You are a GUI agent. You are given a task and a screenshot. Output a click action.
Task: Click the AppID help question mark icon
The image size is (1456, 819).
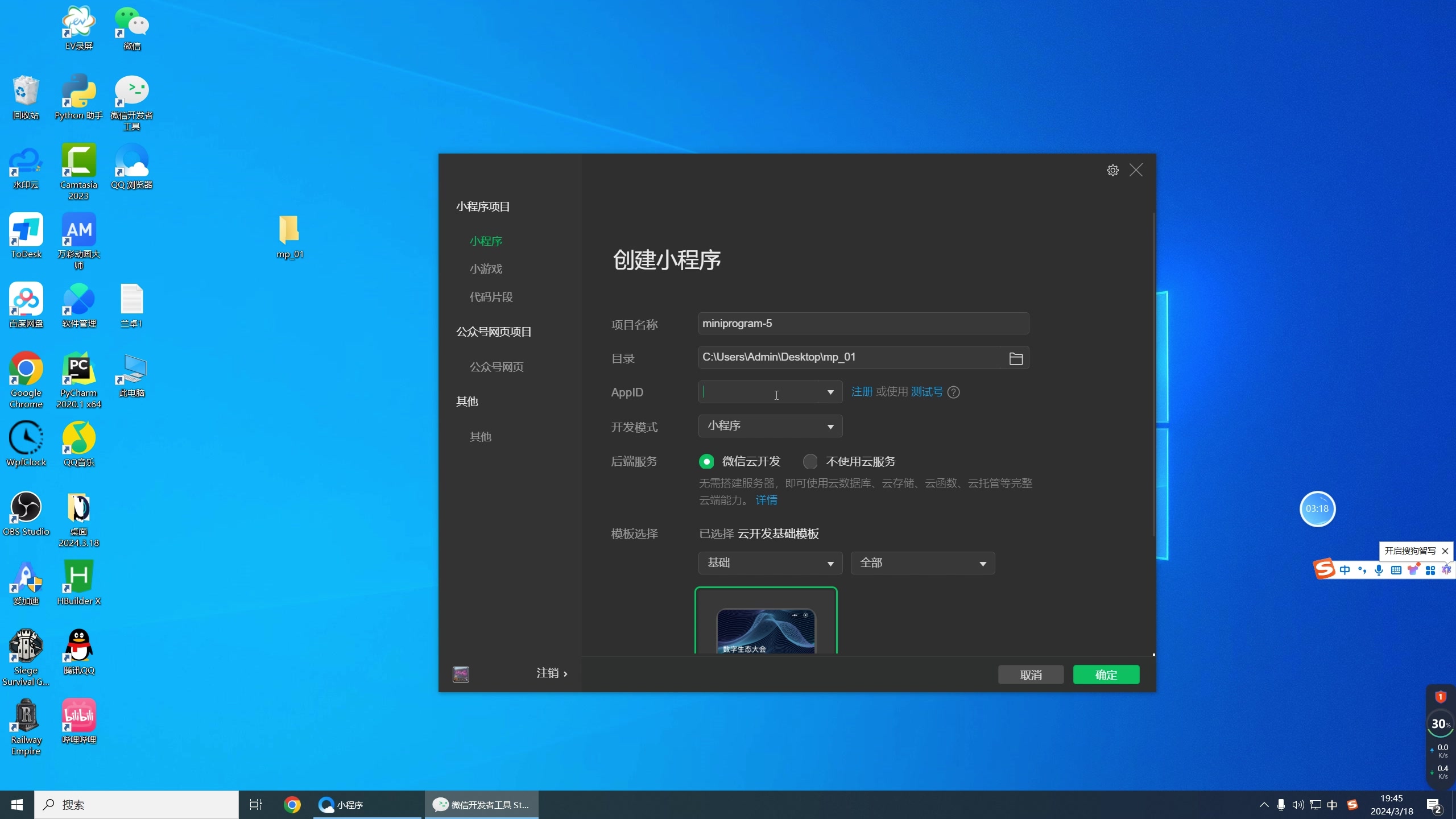(954, 392)
